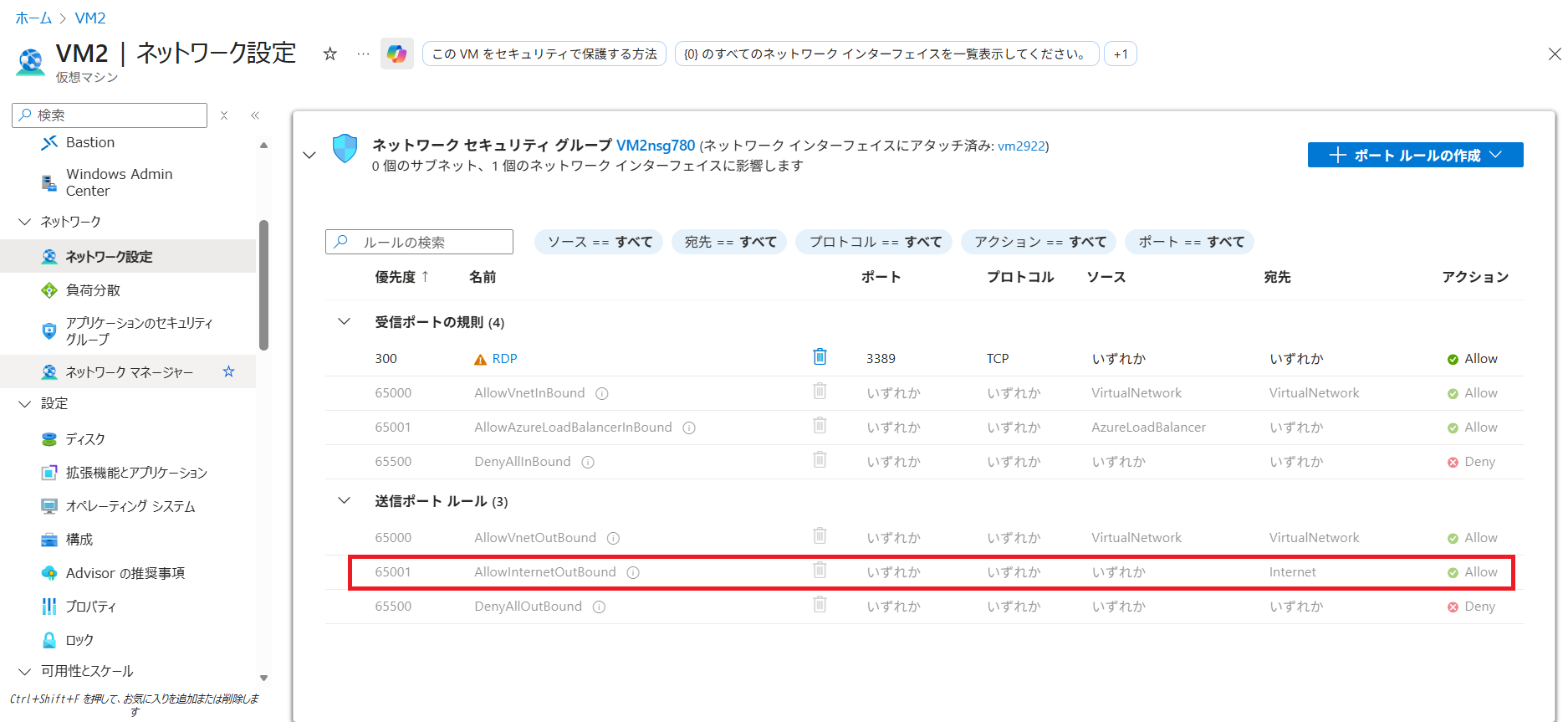
Task: Open the VM2nsg780 security group link
Action: point(655,146)
